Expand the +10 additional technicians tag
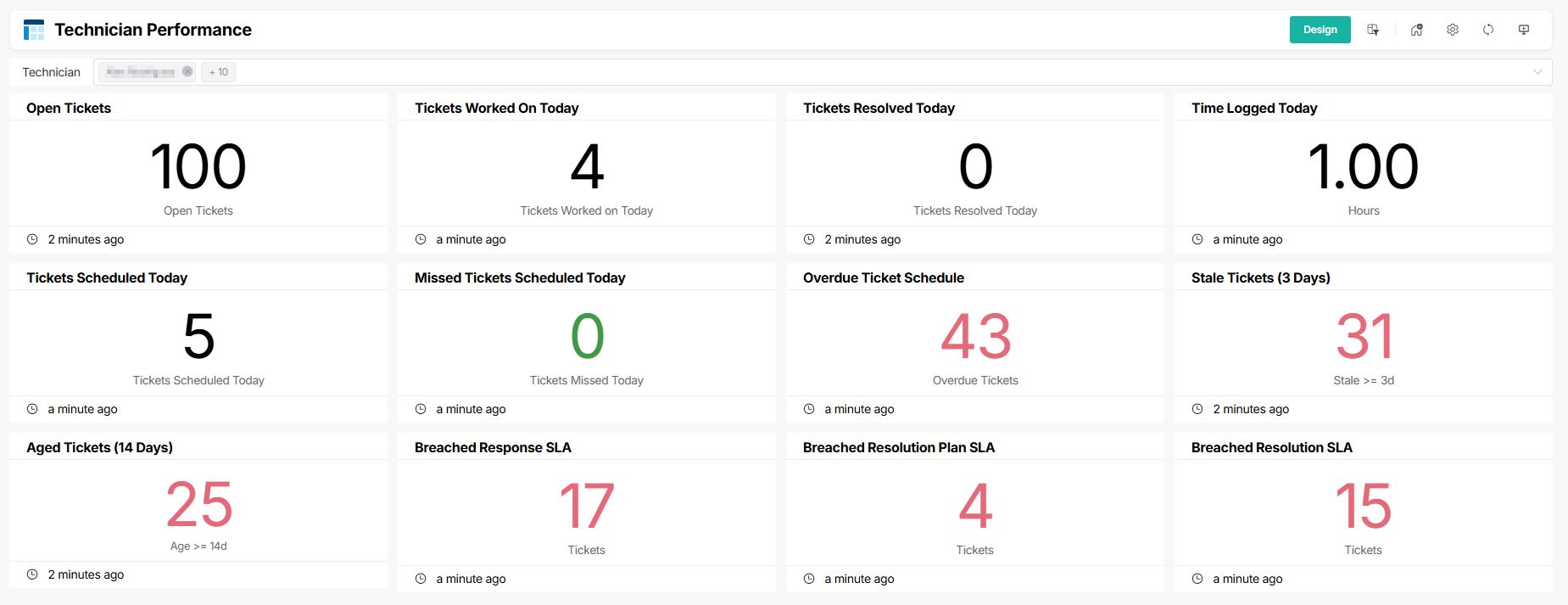Screen dimensions: 1568x605 tap(218, 72)
